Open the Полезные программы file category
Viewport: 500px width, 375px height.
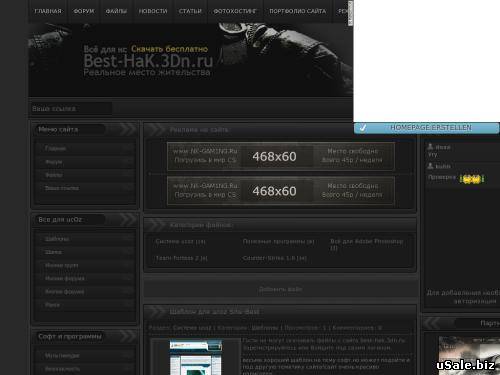[x=278, y=241]
